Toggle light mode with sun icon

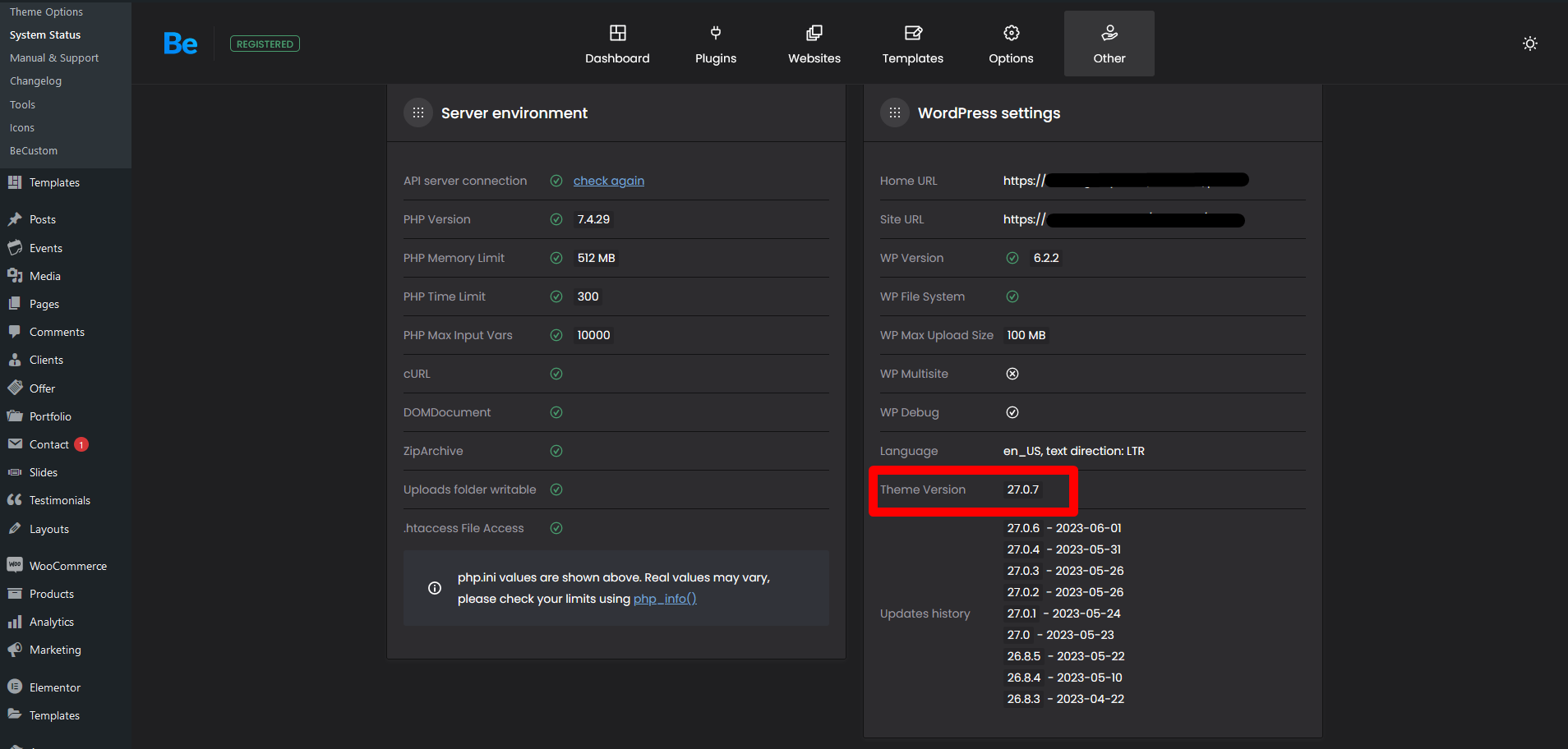(x=1530, y=44)
